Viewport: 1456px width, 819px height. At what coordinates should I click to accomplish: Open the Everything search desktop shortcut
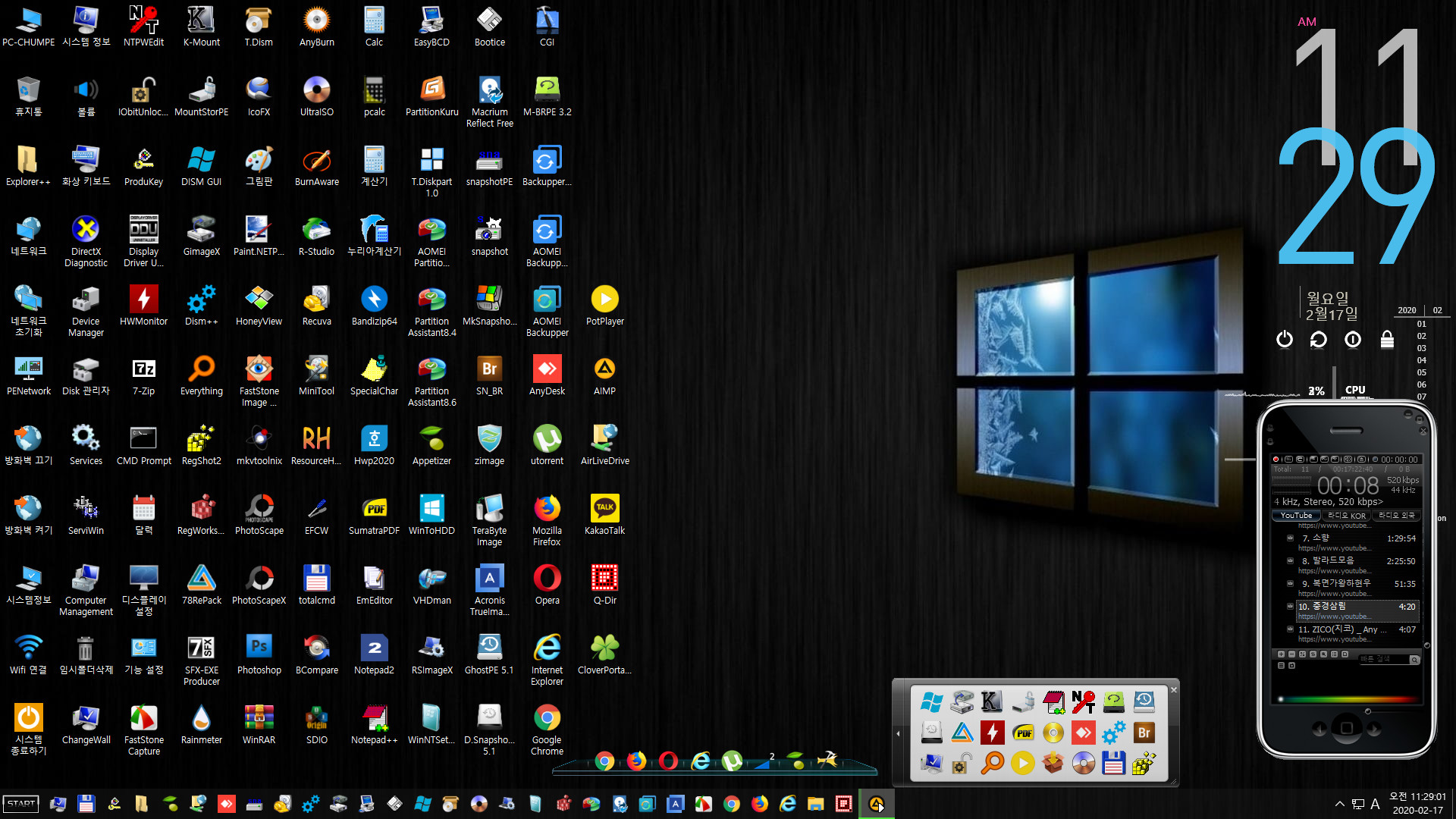pos(201,375)
